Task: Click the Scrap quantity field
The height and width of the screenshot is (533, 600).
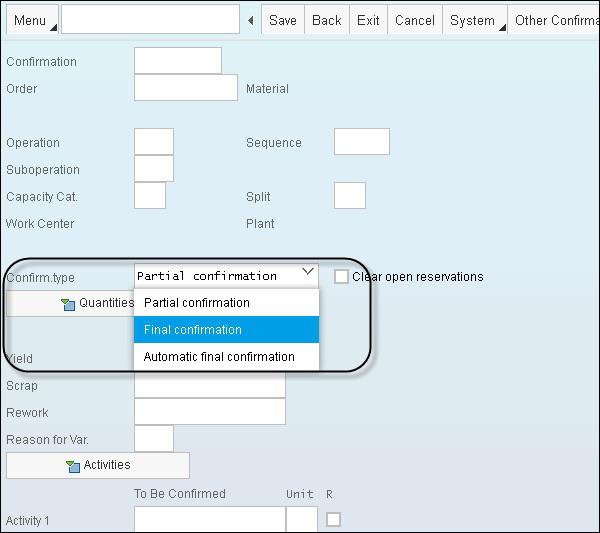Action: pyautogui.click(x=210, y=385)
